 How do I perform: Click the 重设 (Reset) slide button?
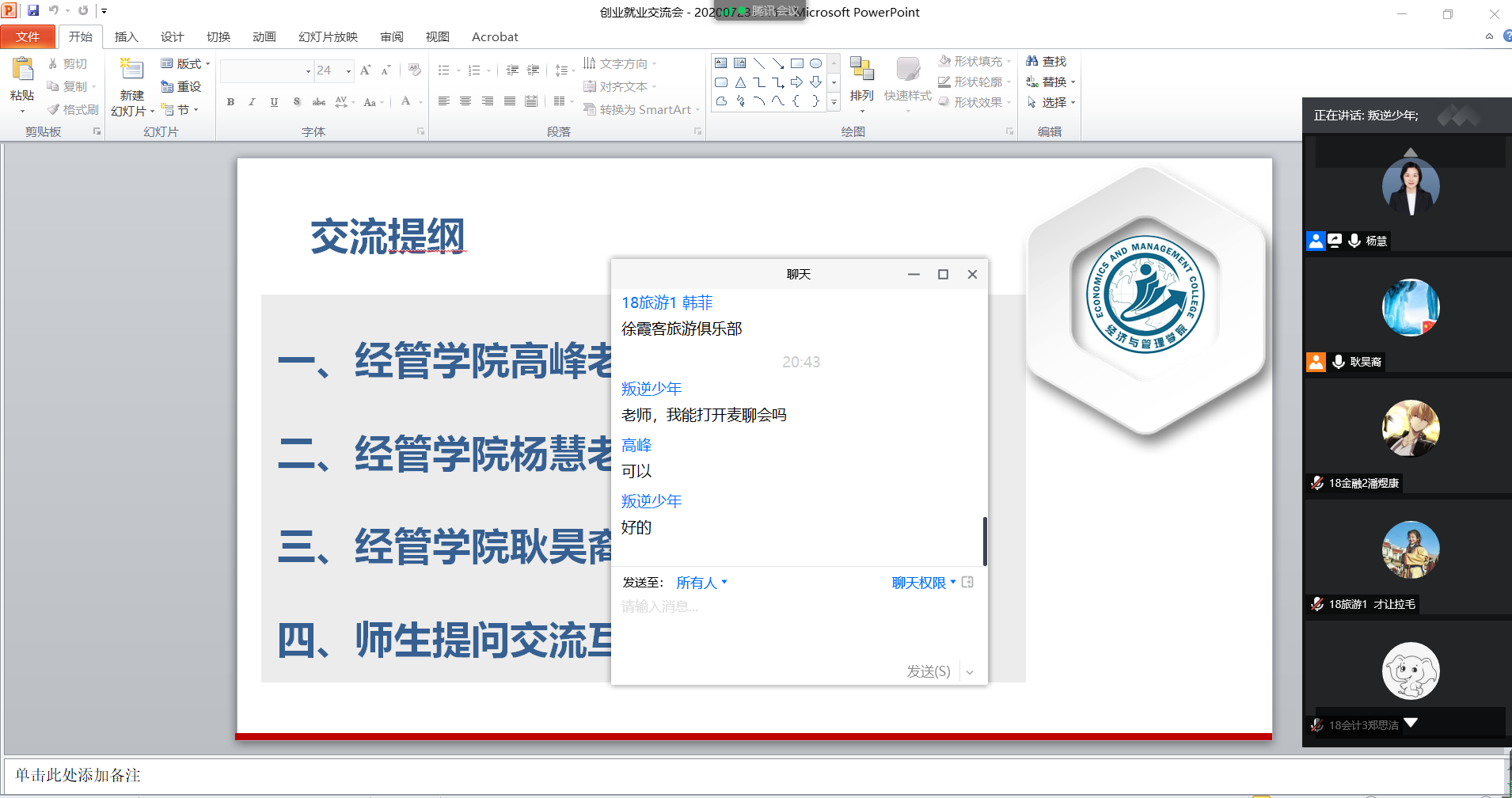click(x=181, y=86)
